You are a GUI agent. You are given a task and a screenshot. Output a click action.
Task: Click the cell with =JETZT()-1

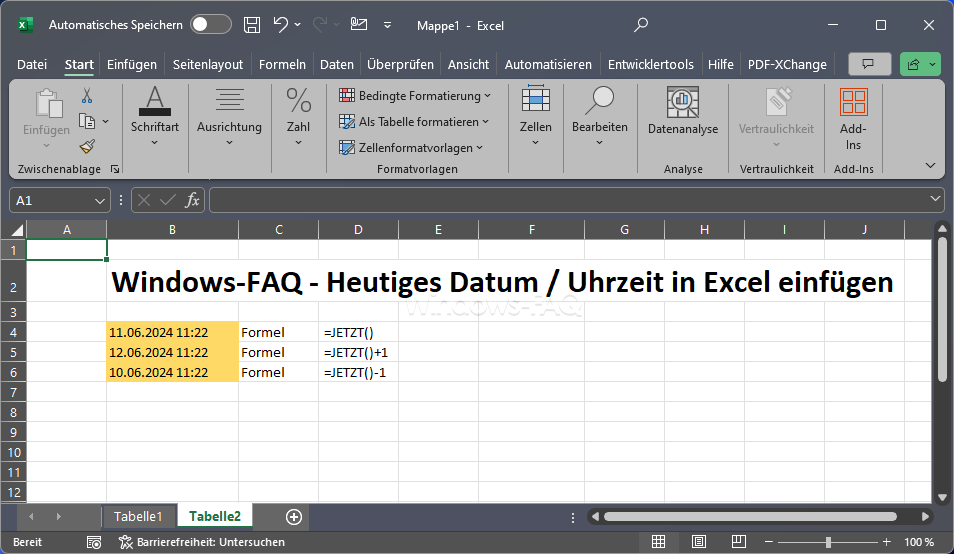pyautogui.click(x=358, y=372)
